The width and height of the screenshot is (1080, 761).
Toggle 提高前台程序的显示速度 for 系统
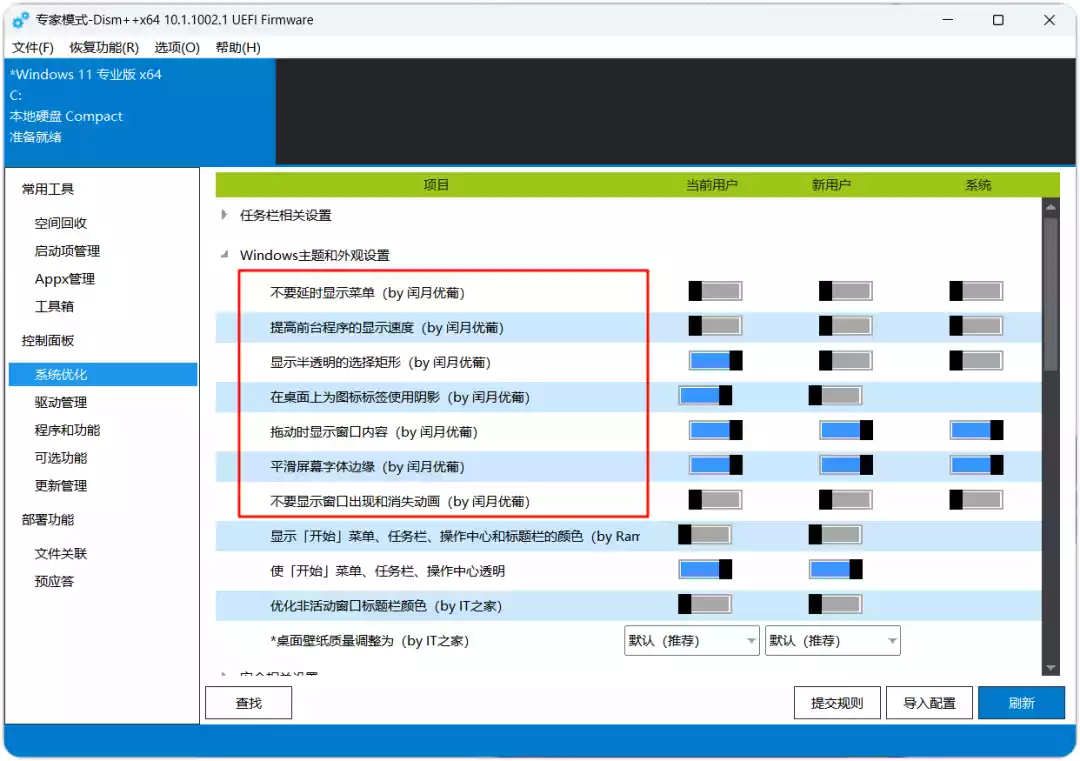pyautogui.click(x=975, y=326)
